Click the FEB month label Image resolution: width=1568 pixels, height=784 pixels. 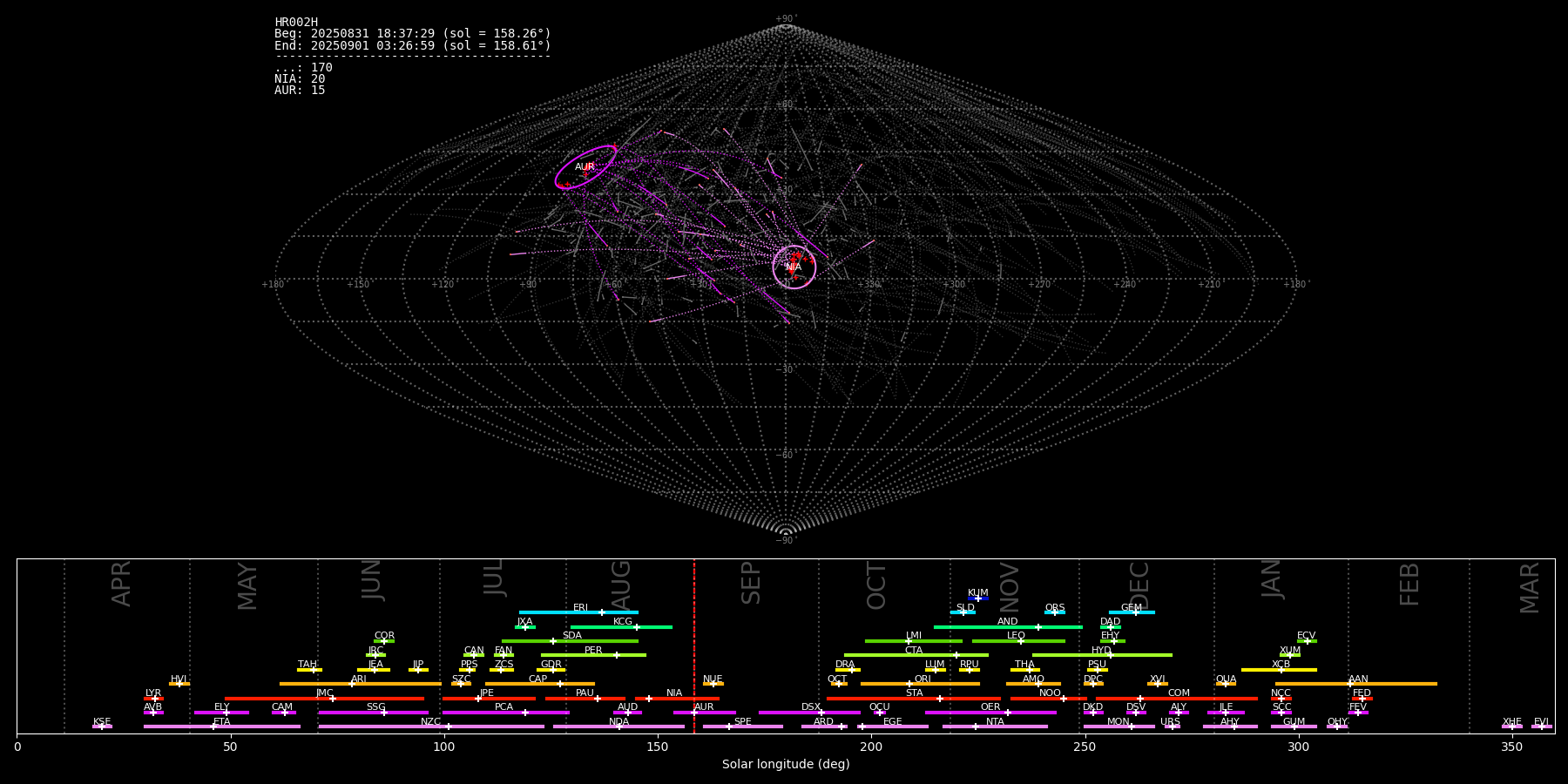1409,585
